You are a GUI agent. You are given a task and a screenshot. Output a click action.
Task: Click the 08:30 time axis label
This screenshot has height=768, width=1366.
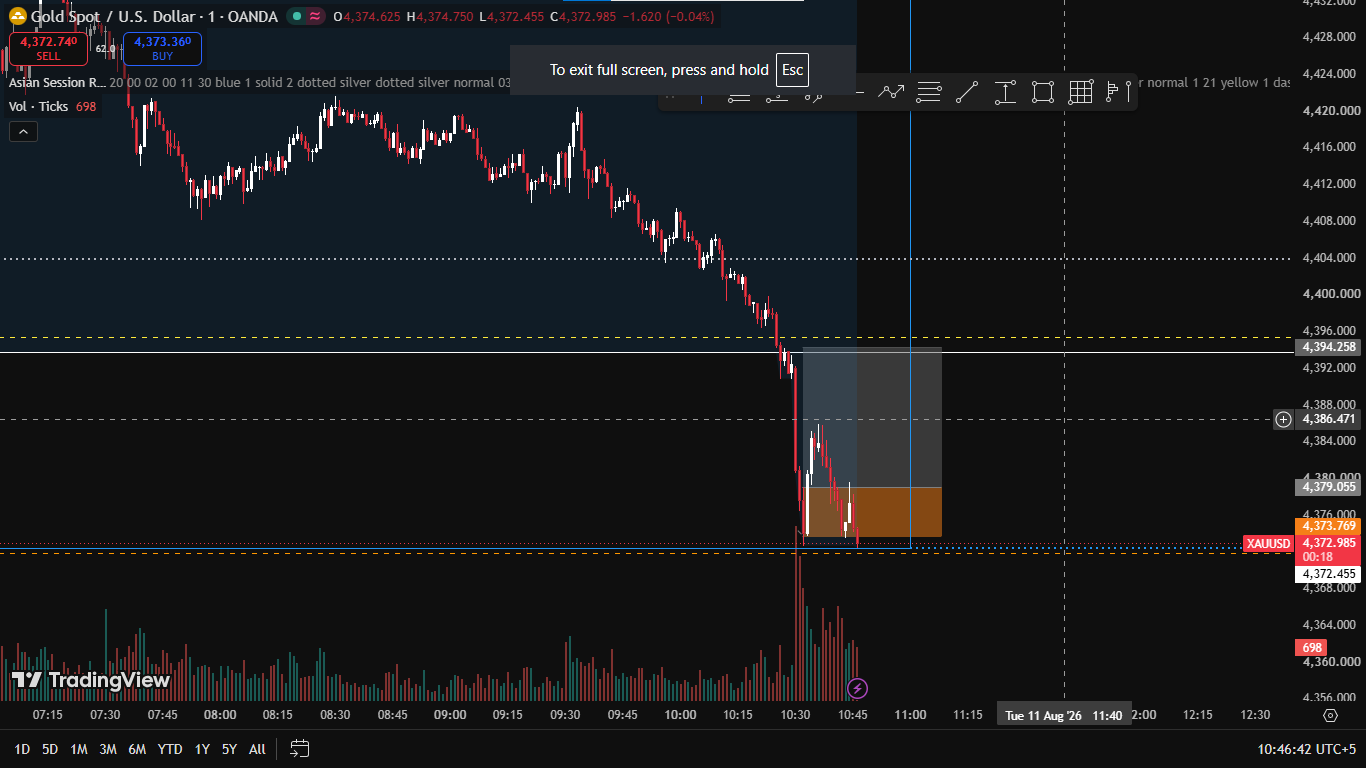click(335, 715)
